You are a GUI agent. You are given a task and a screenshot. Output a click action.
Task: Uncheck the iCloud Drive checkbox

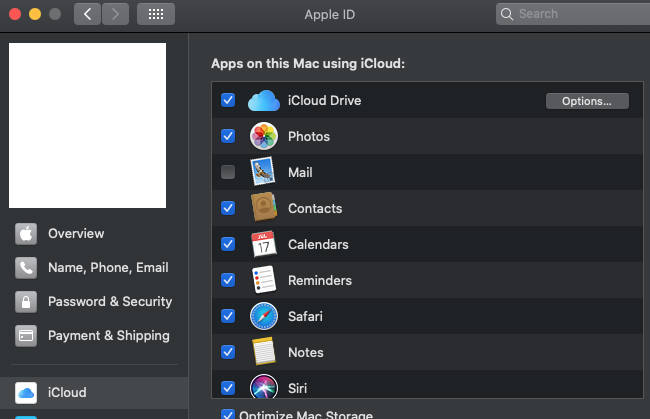[x=228, y=100]
